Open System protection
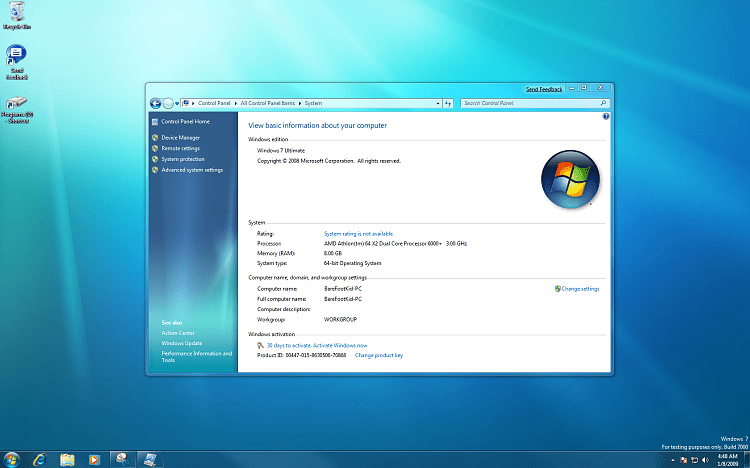750x468 pixels. (x=183, y=159)
